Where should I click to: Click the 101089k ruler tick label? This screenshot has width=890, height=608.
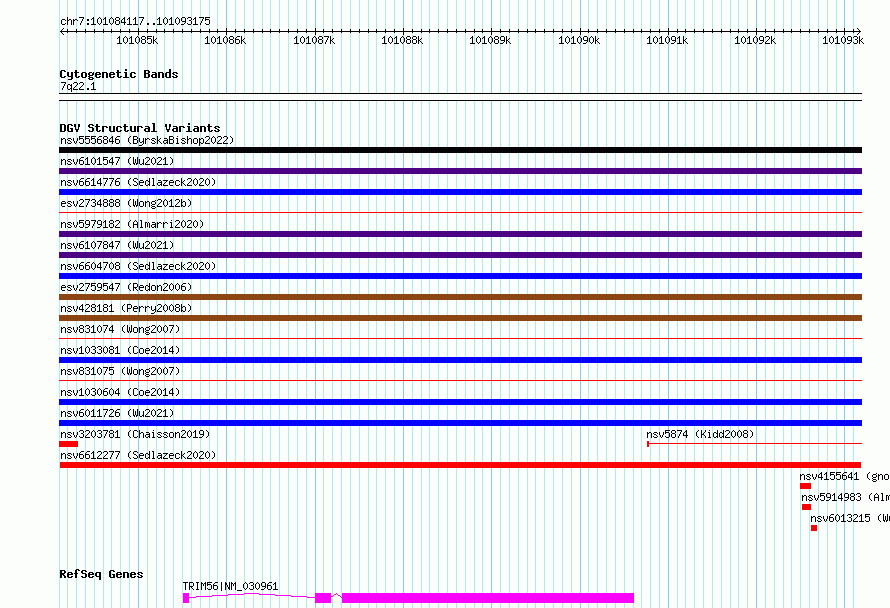(489, 40)
